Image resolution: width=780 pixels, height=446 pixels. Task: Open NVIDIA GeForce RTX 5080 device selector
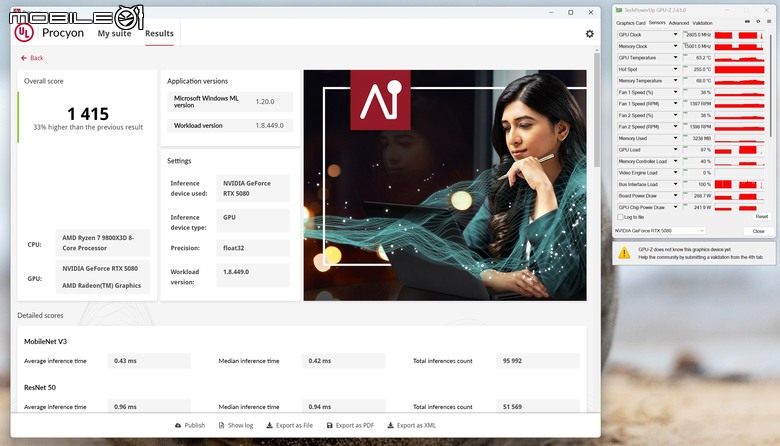point(660,231)
